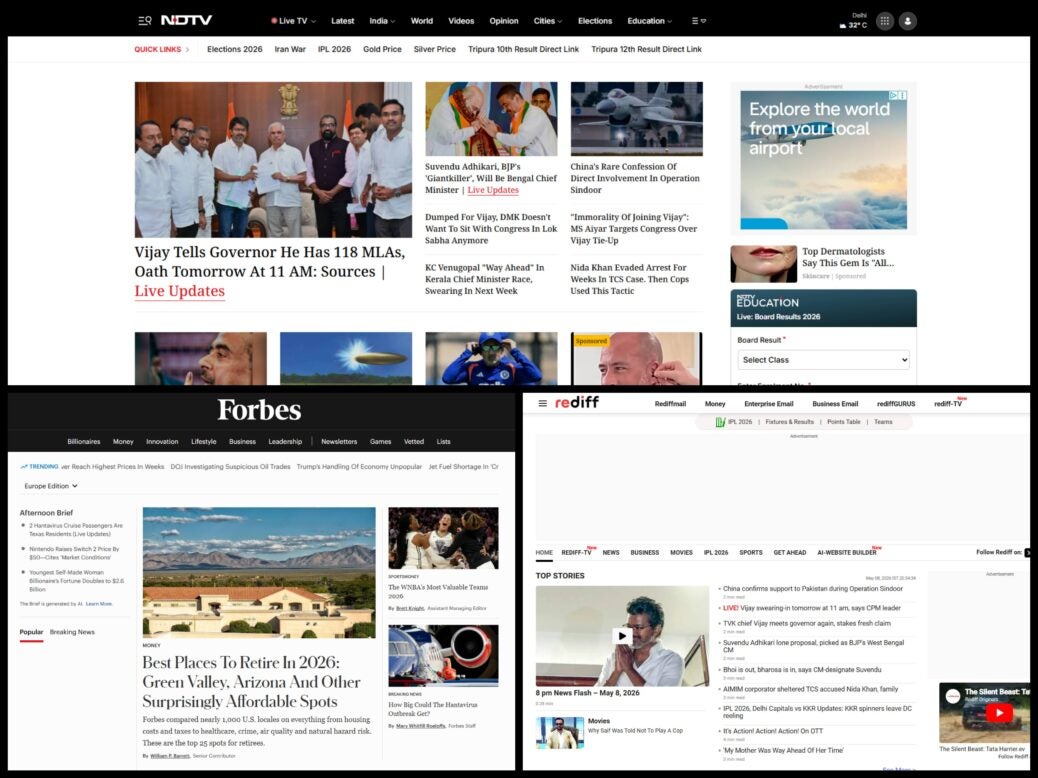The height and width of the screenshot is (778, 1038).
Task: Open NDTV Elections menu item
Action: 594,21
